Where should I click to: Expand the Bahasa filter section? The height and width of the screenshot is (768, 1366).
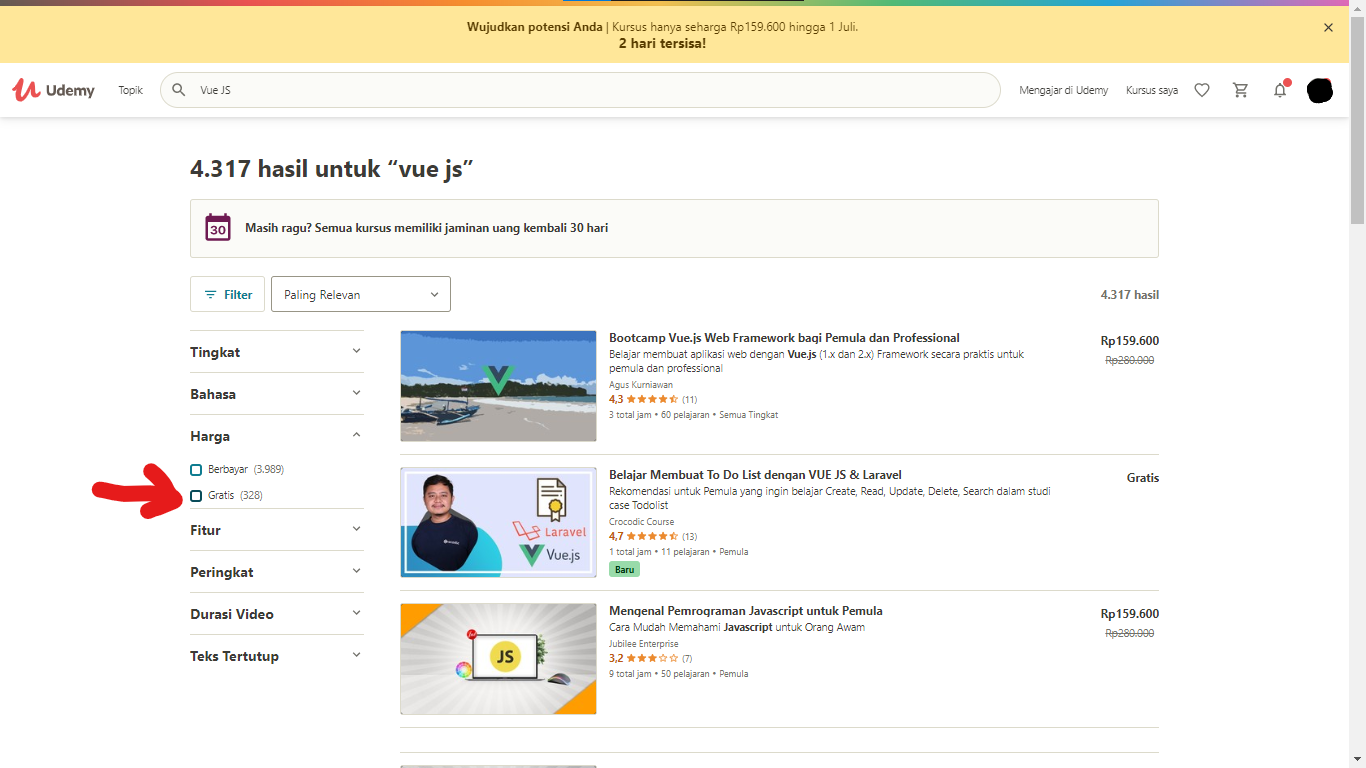(x=277, y=394)
